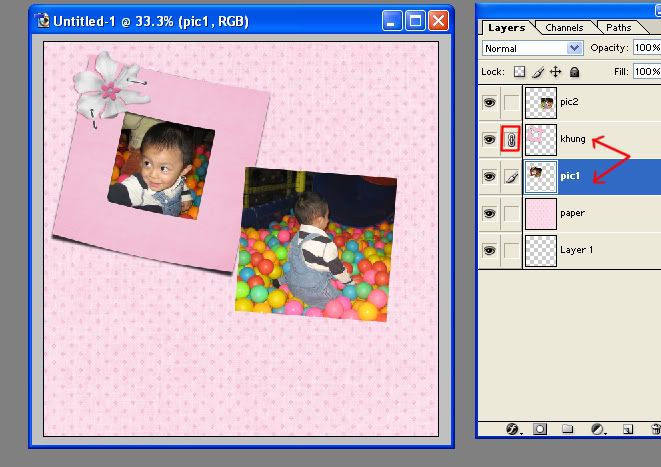Toggle the link box on paper layer
The height and width of the screenshot is (467, 661).
click(511, 214)
